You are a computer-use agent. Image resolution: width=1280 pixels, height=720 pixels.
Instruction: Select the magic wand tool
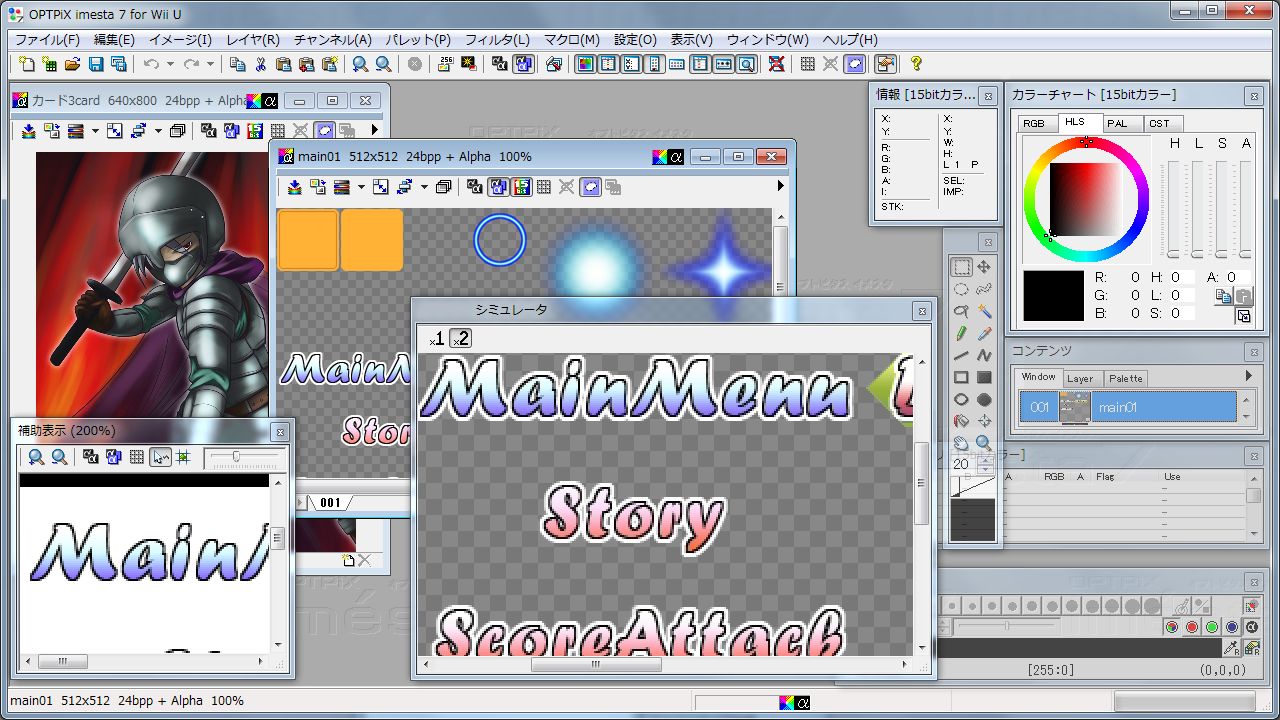(984, 311)
